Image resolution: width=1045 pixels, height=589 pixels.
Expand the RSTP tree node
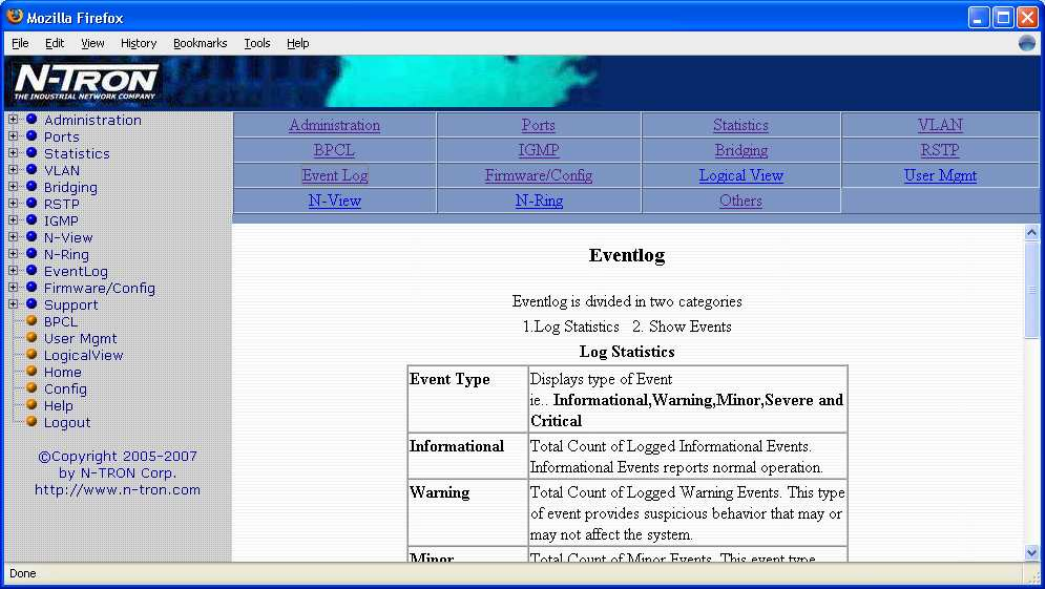tap(13, 203)
